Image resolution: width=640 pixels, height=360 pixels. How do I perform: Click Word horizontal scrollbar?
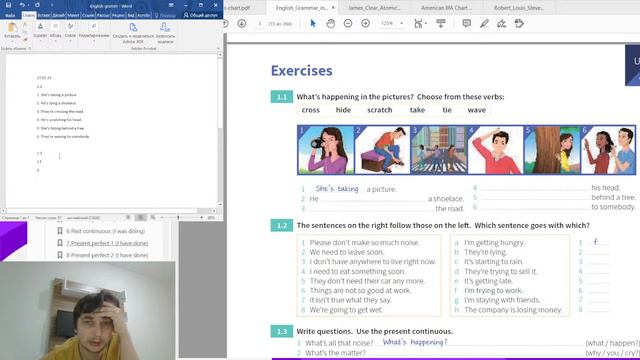click(x=109, y=211)
